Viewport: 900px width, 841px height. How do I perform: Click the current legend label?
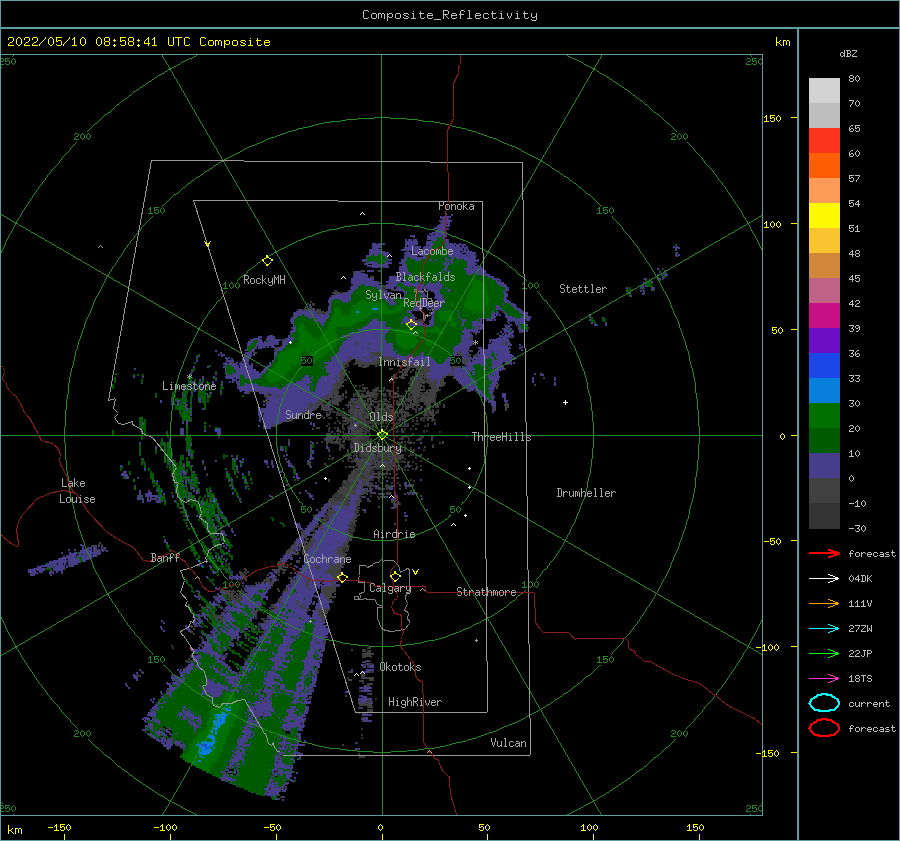tap(869, 703)
